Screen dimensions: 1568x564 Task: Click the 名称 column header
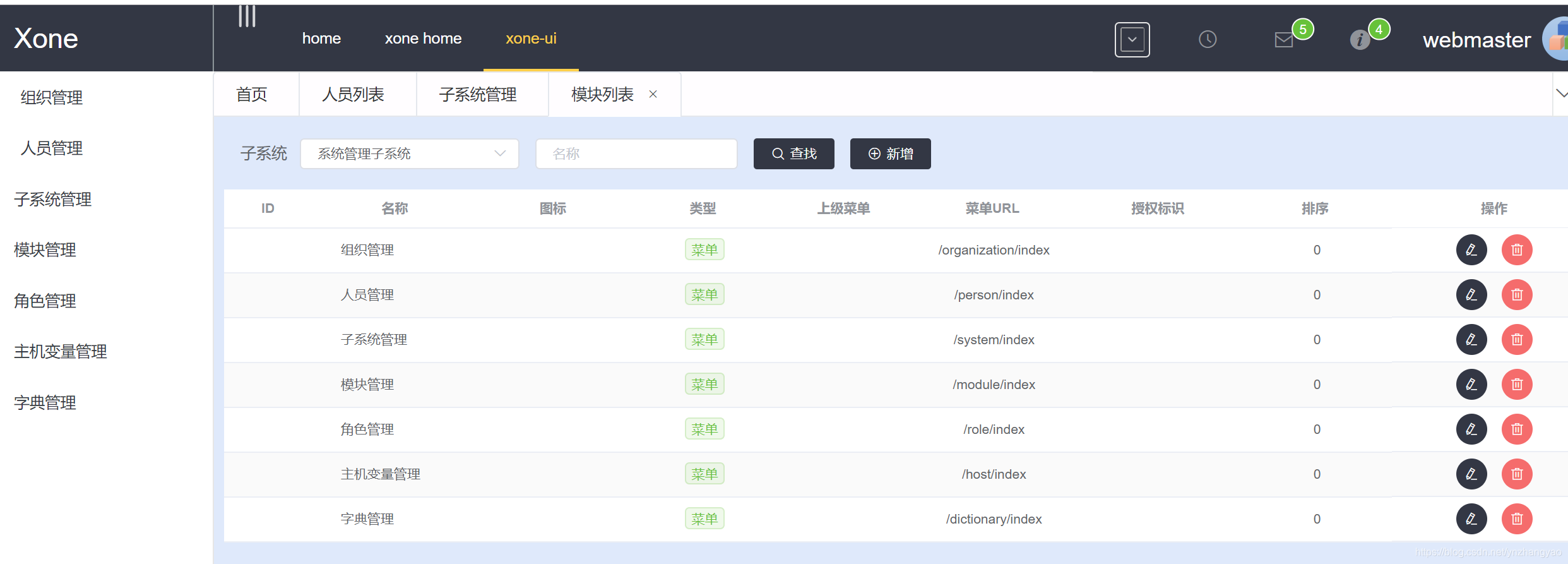(395, 208)
